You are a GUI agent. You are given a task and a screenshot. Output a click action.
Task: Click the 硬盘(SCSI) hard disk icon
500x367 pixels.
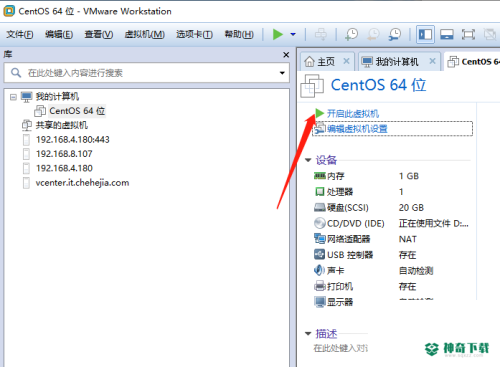coord(320,207)
